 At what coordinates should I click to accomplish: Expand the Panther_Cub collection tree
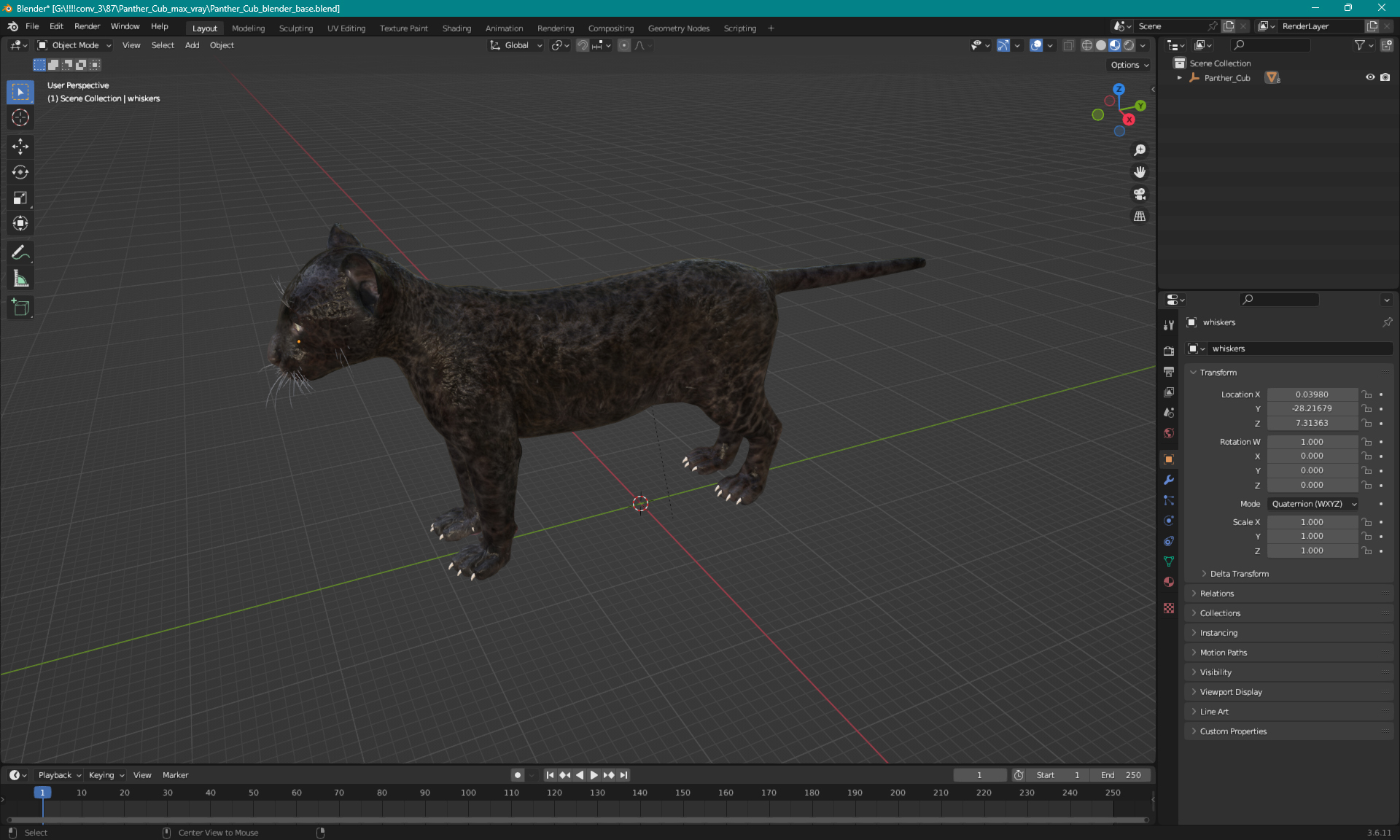tap(1180, 78)
